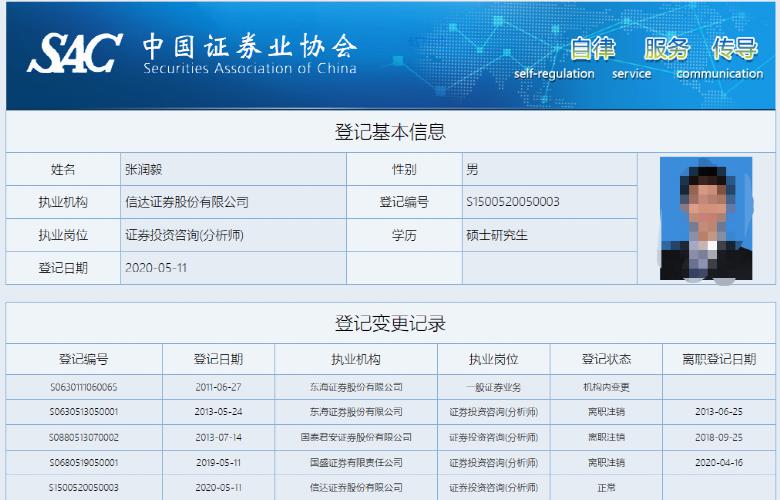Open the 服务 service menu item

point(666,49)
